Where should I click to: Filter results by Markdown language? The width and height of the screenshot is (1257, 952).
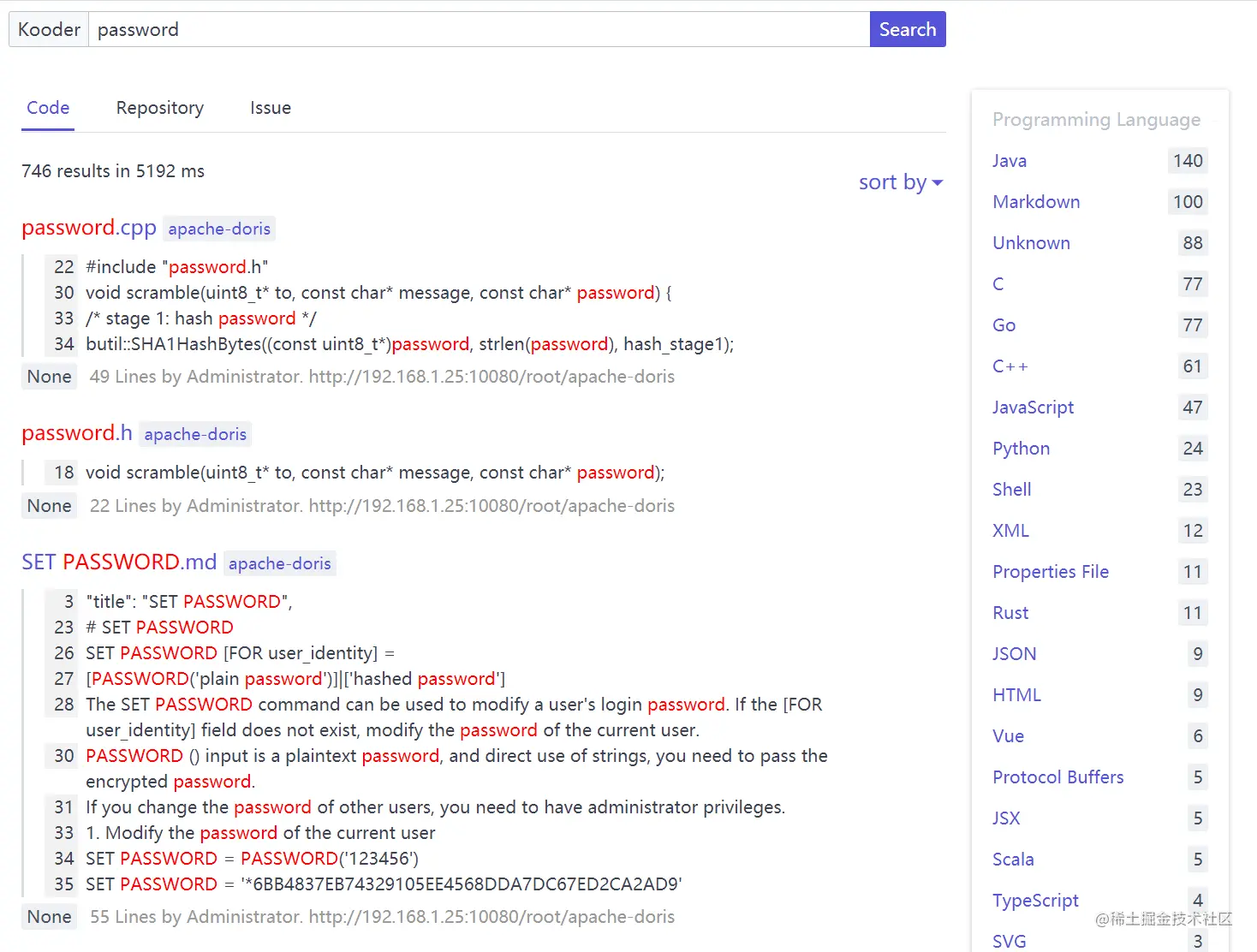1036,202
